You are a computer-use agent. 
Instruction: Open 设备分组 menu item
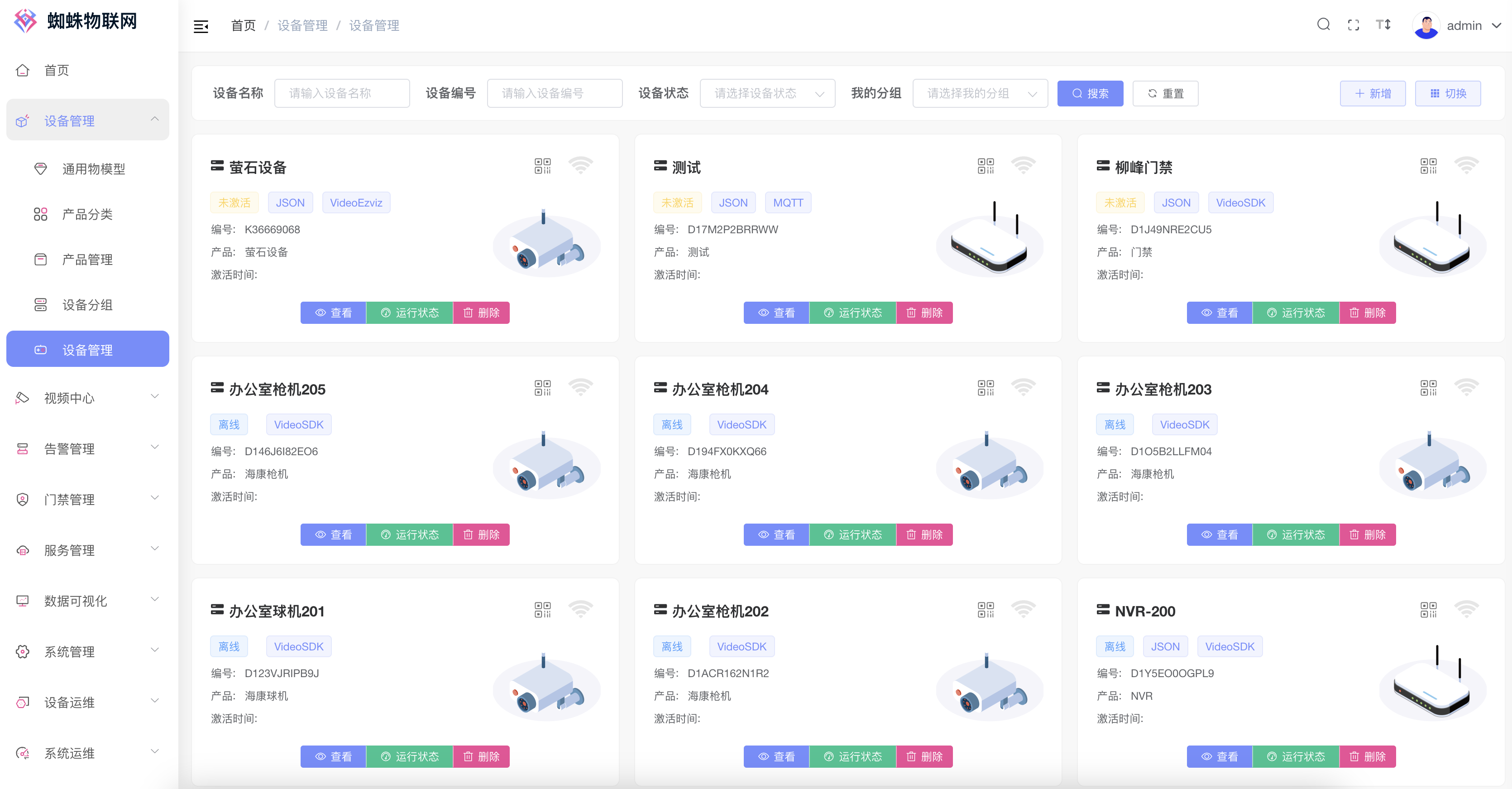coord(88,304)
